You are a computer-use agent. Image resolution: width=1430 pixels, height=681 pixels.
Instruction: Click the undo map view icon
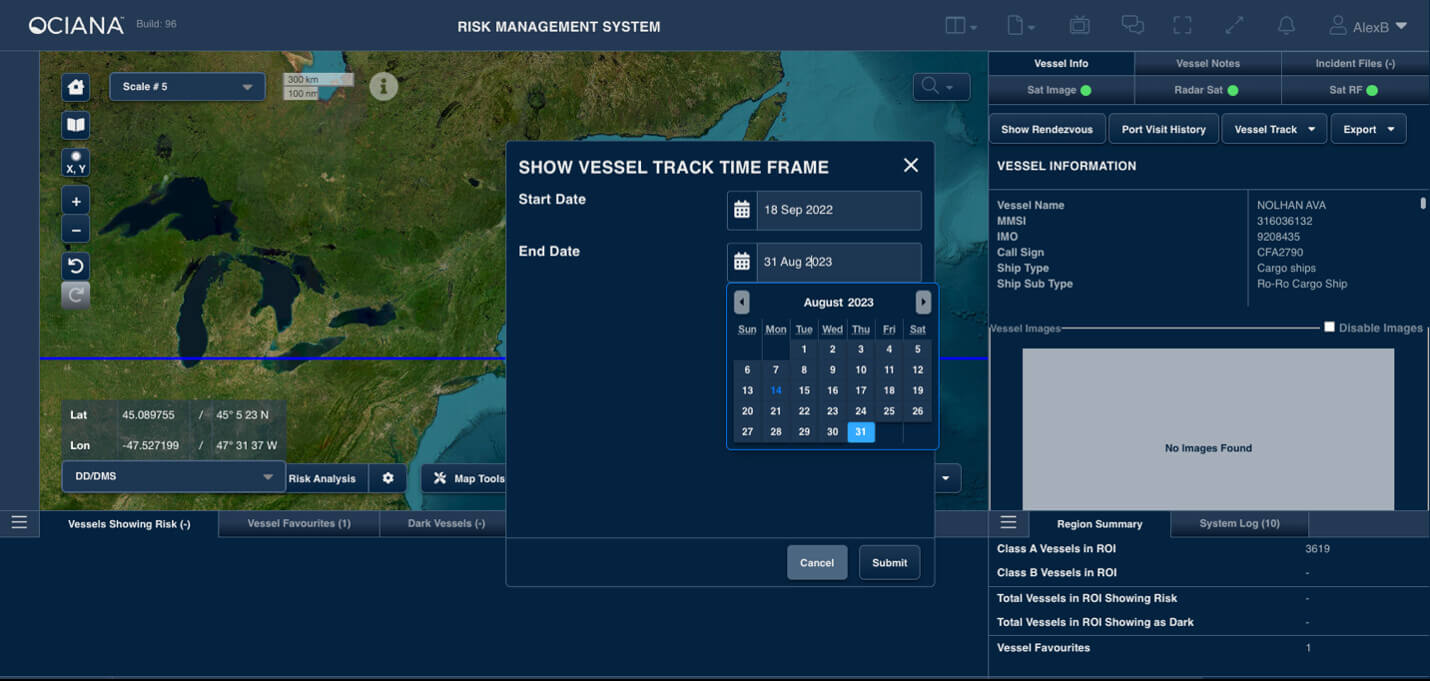point(76,266)
